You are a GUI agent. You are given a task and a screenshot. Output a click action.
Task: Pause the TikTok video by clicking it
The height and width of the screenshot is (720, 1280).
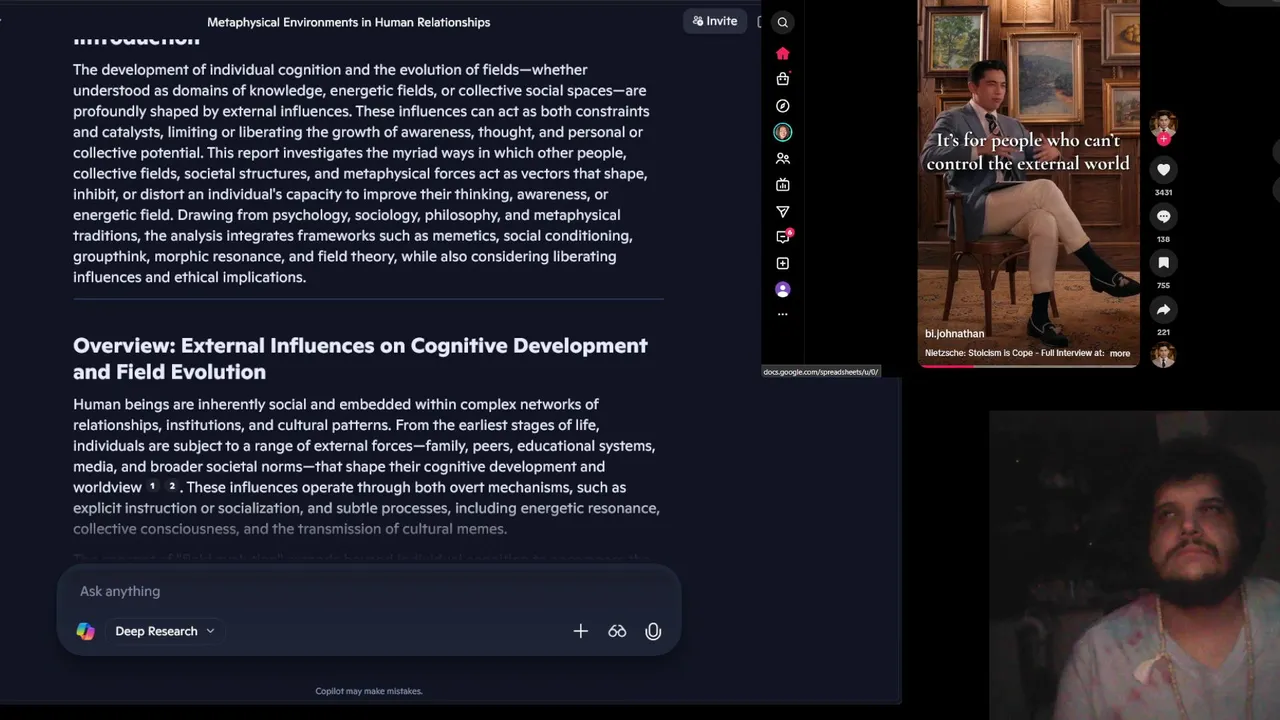(x=1028, y=183)
